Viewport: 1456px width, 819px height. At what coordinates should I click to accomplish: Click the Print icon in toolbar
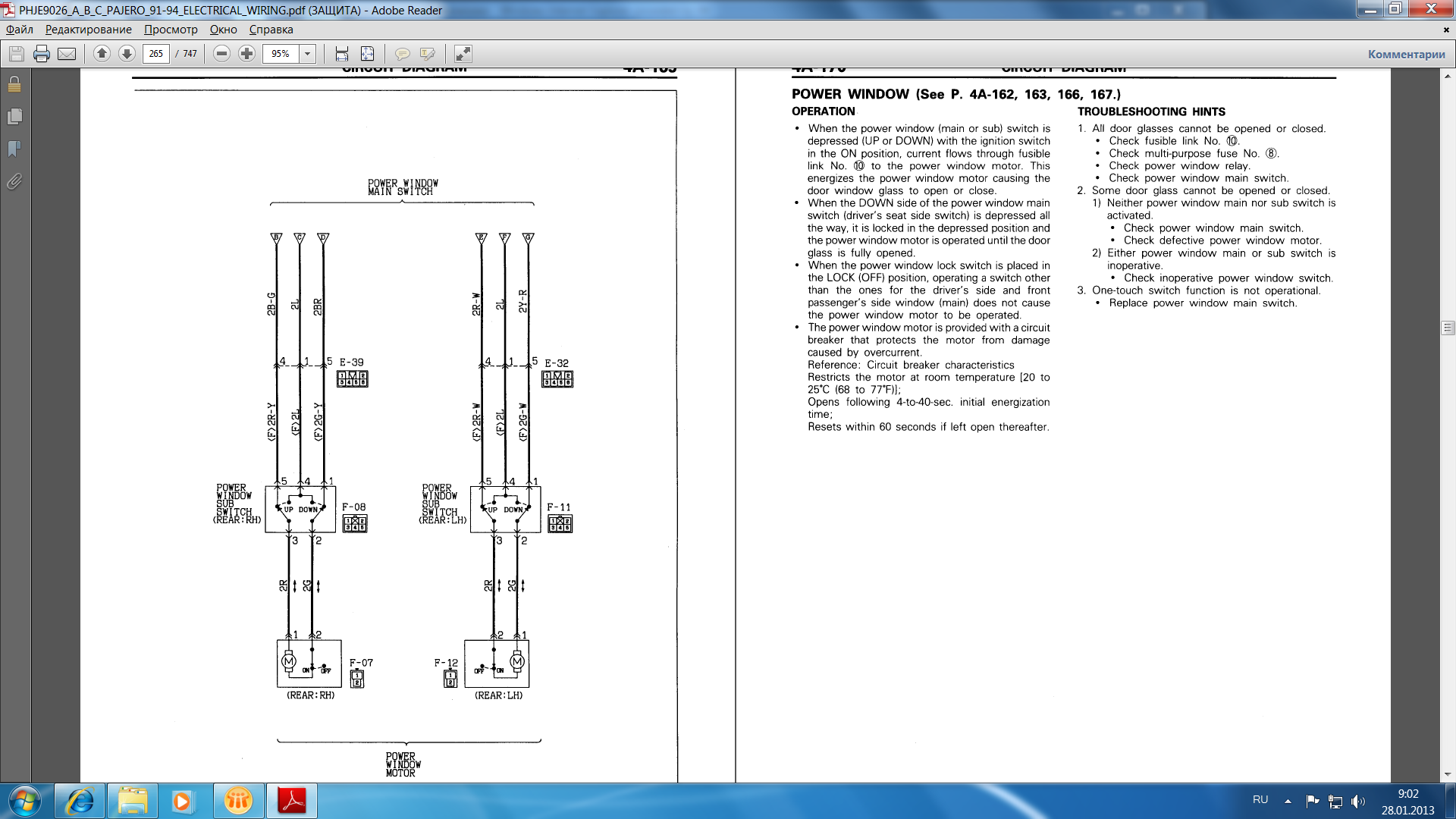(42, 54)
